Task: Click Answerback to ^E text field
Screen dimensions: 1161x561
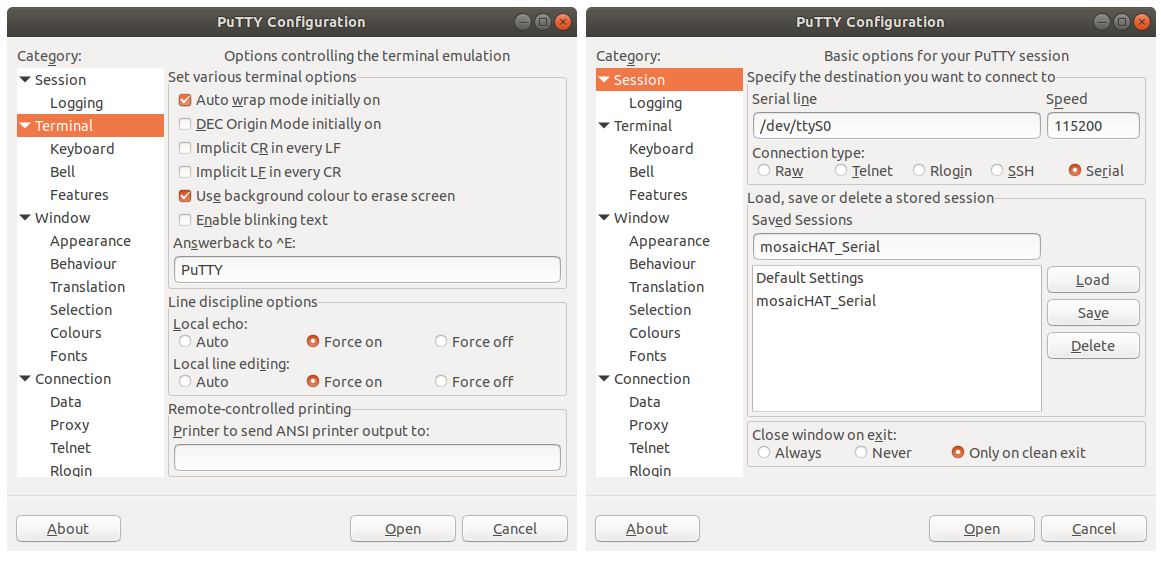Action: pos(367,269)
